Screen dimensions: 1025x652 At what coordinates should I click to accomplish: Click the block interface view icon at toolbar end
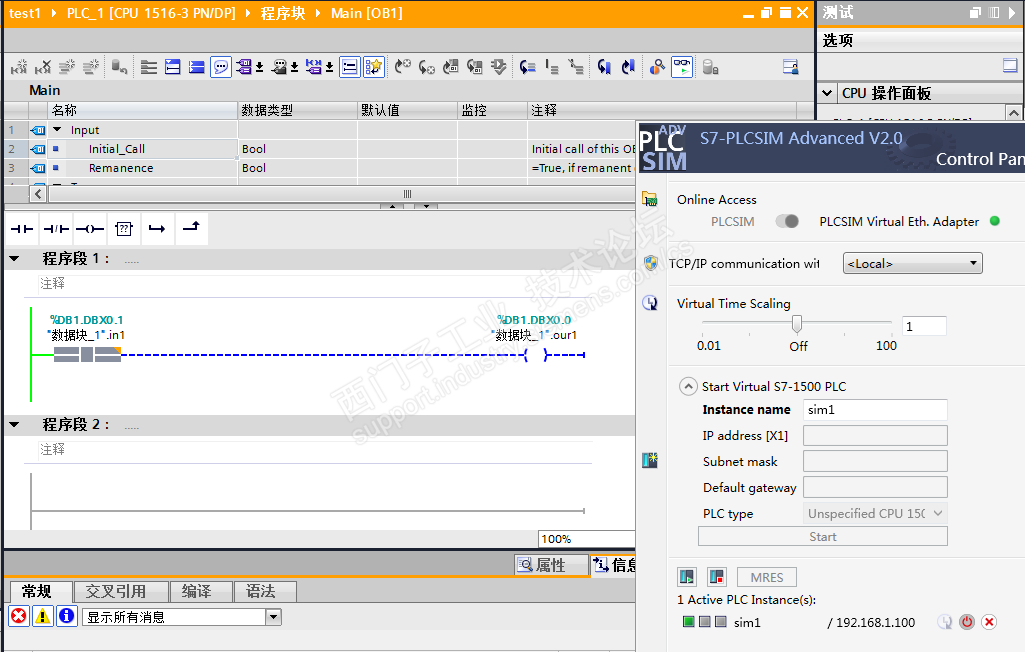790,67
